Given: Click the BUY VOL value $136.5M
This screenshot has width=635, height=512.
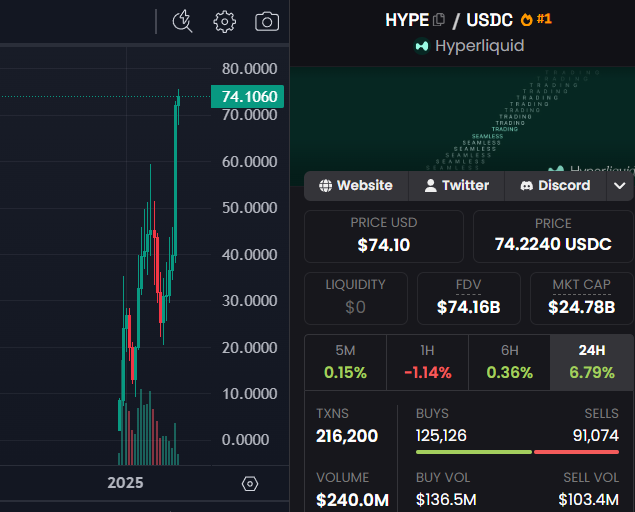Looking at the screenshot, I should (446, 500).
